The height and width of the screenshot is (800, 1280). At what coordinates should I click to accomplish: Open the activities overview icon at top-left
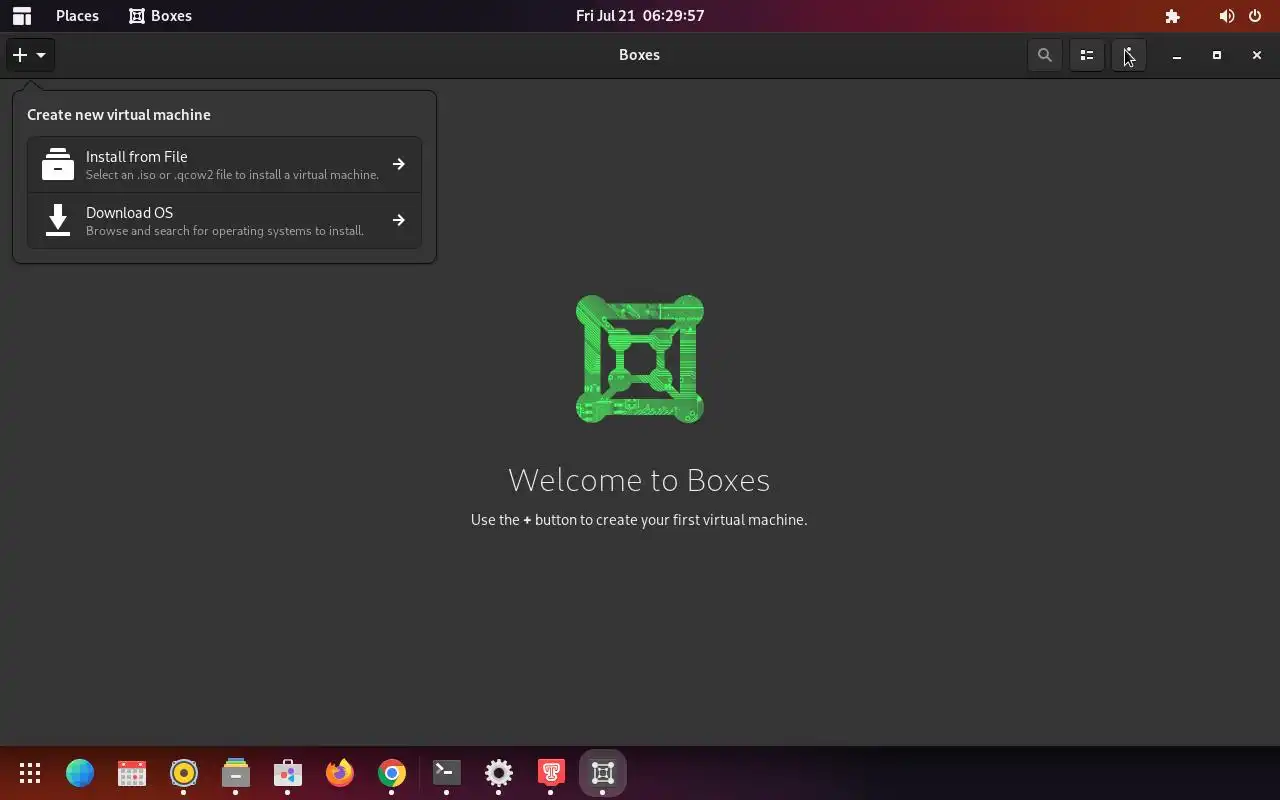coord(21,16)
